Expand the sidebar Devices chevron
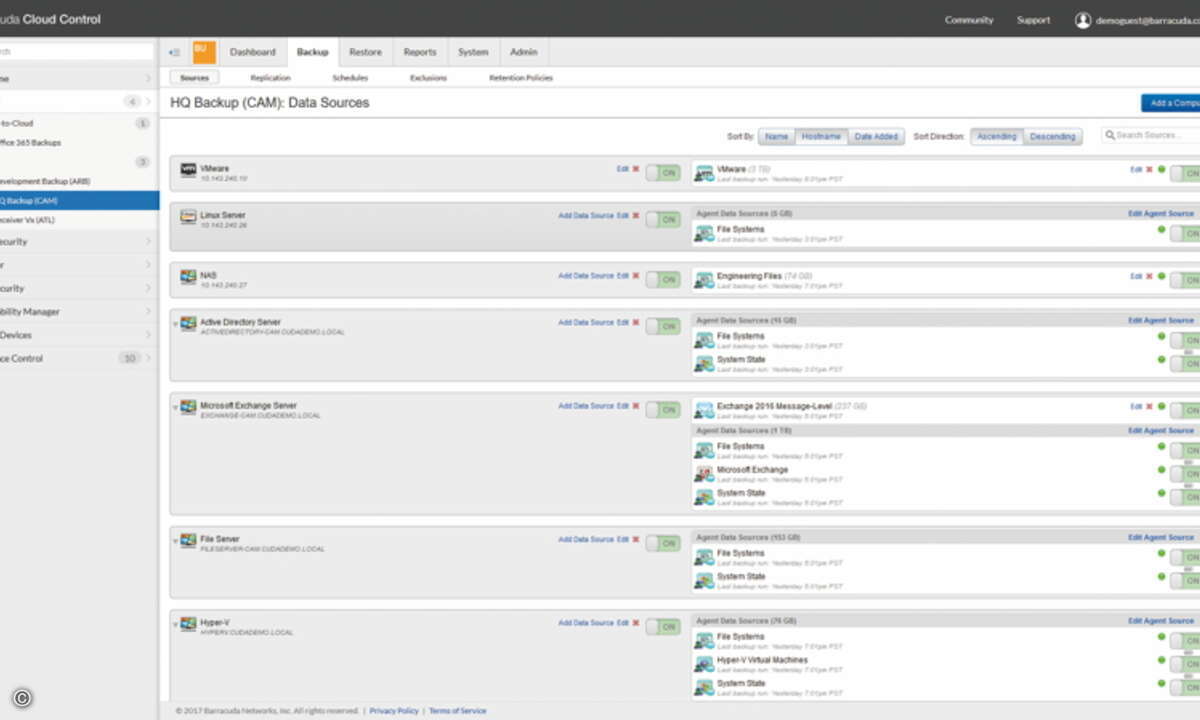 point(148,335)
